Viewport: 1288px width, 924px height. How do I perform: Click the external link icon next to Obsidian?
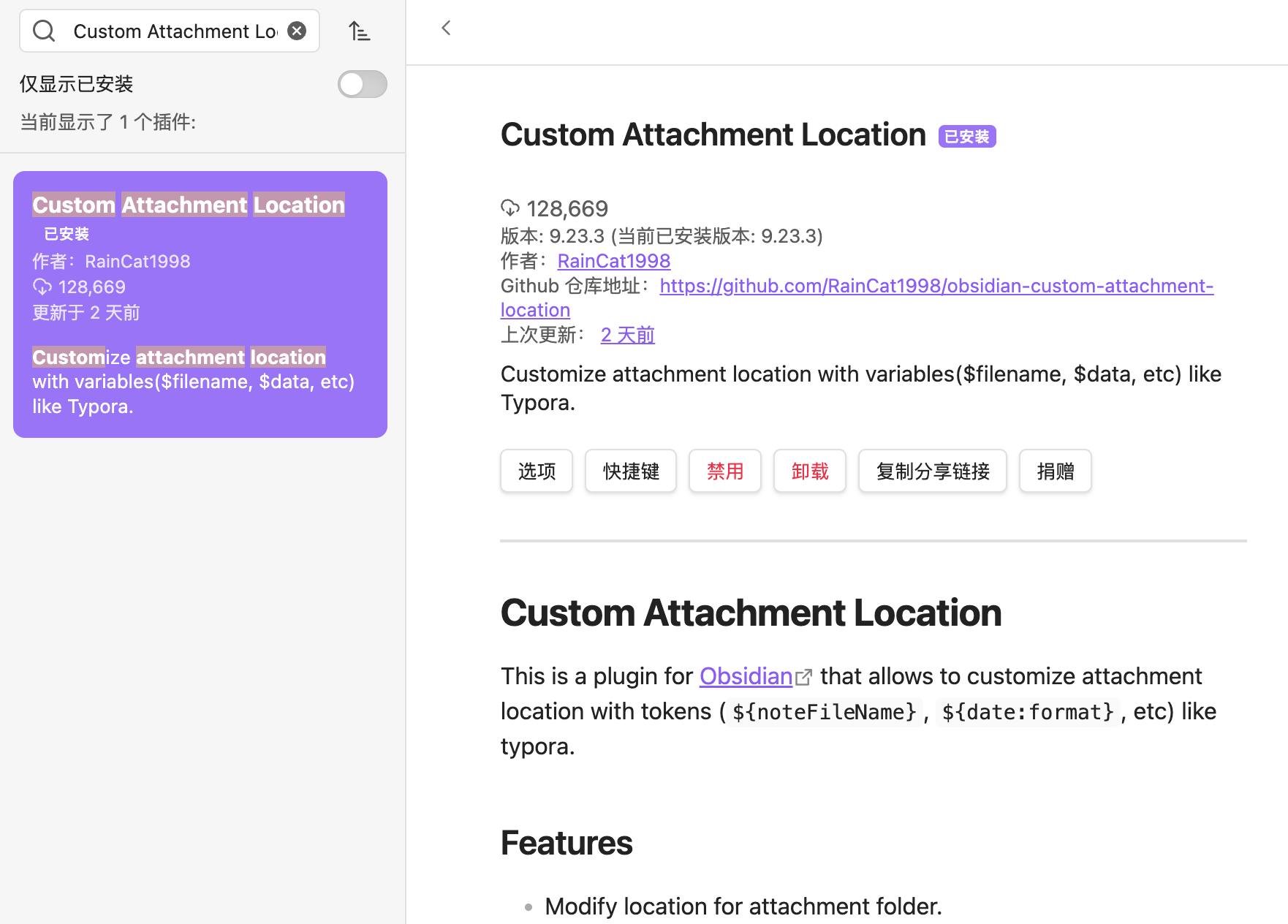805,675
